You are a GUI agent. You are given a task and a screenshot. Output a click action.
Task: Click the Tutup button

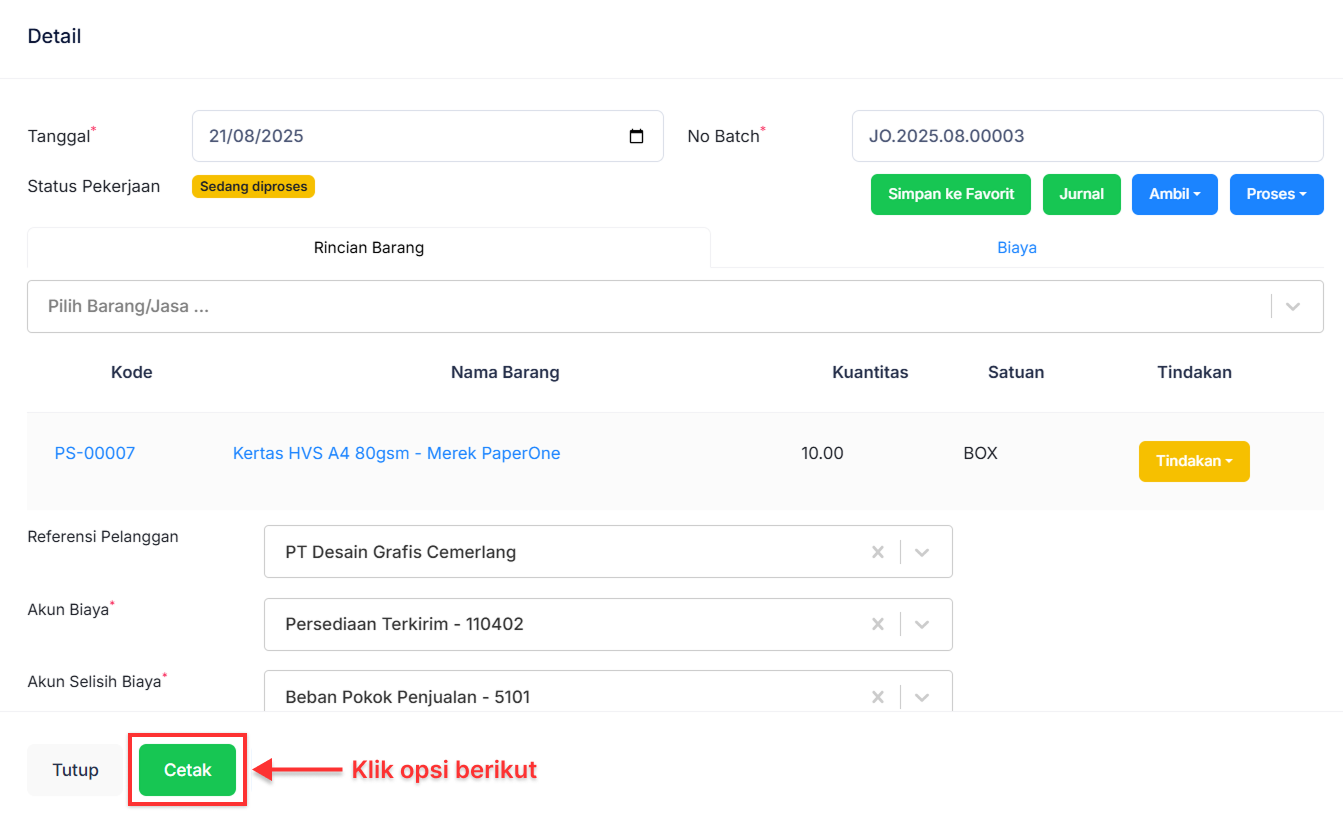[75, 770]
